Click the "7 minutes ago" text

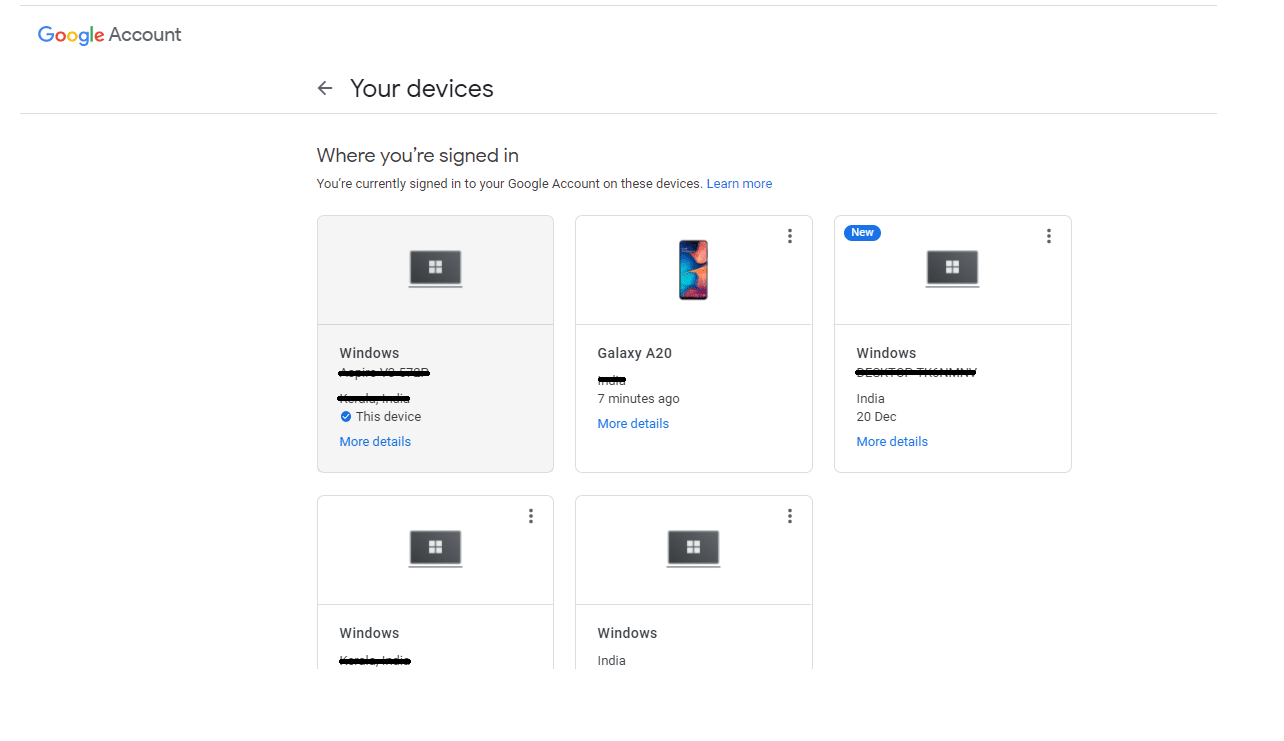point(638,399)
